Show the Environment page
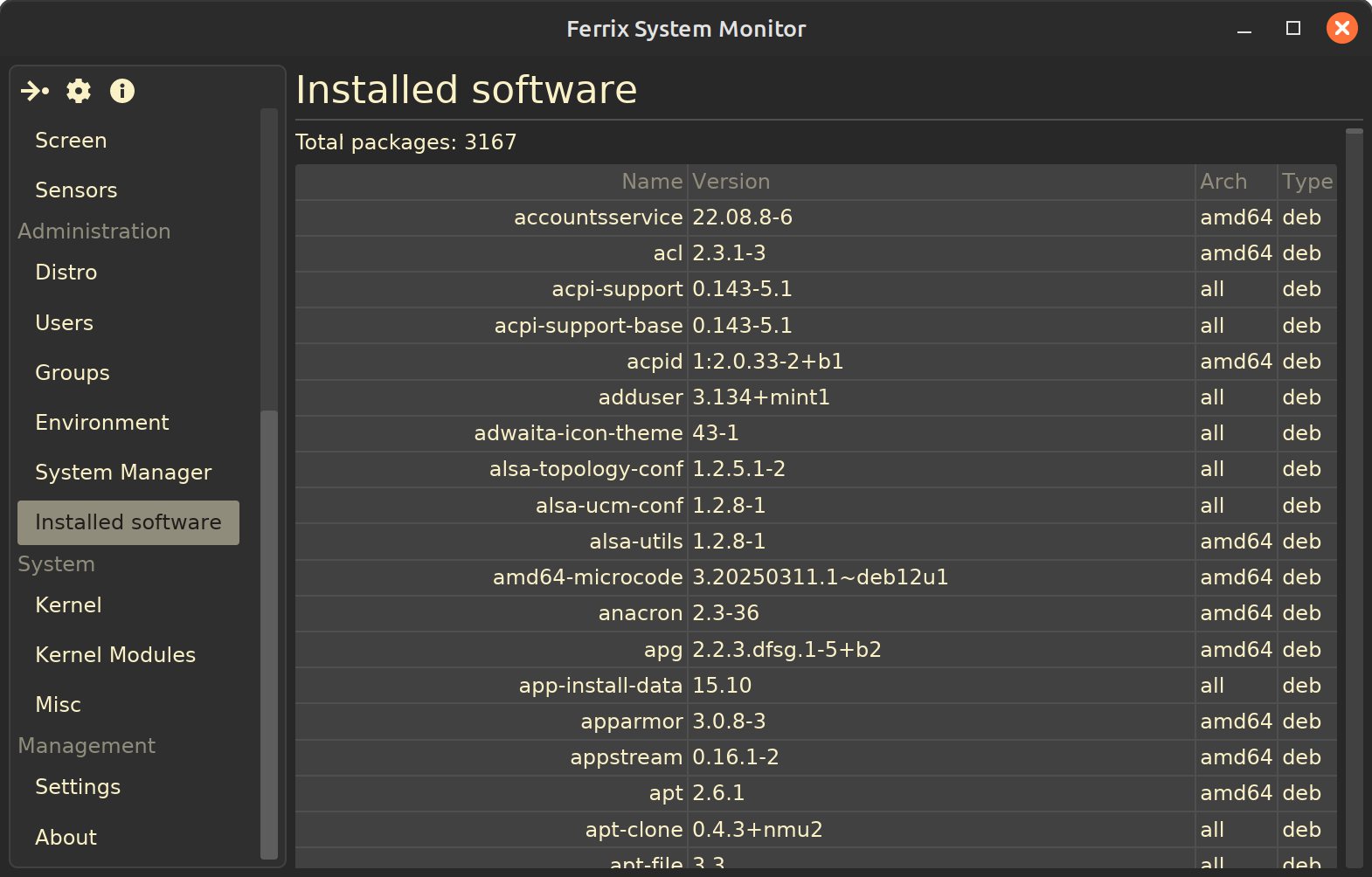Image resolution: width=1372 pixels, height=877 pixels. point(102,423)
